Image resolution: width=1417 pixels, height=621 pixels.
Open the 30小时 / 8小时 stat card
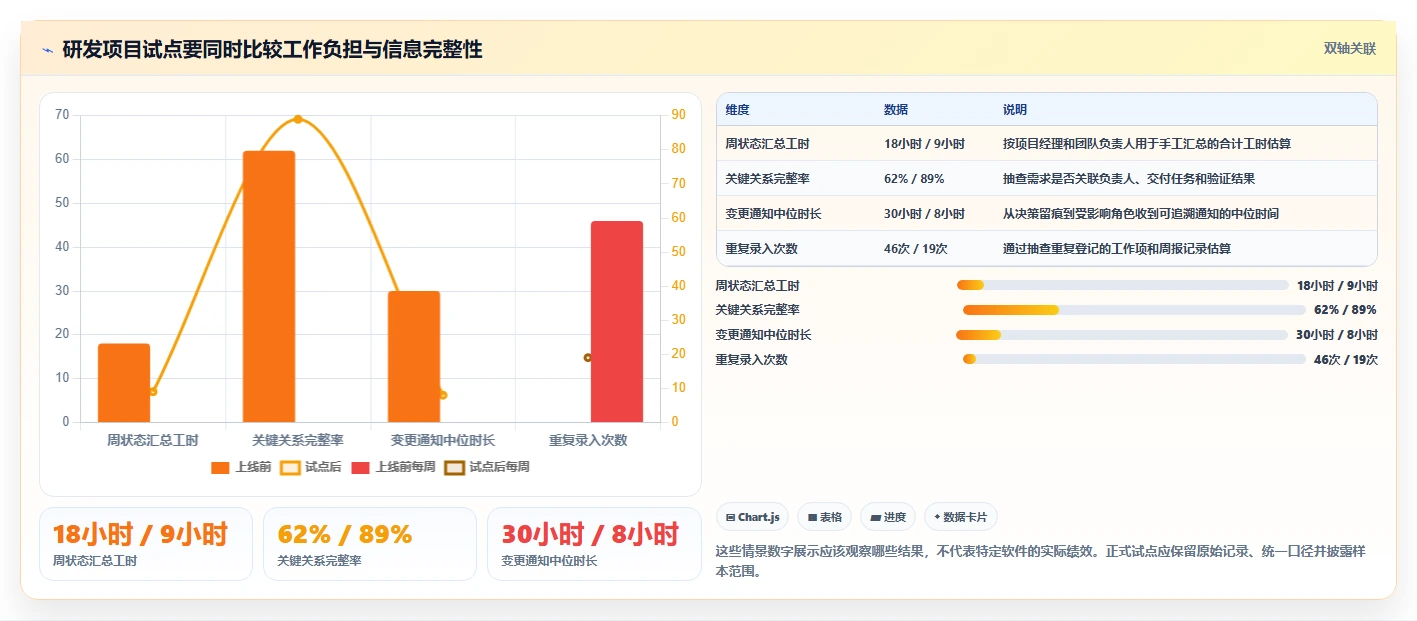pyautogui.click(x=594, y=544)
